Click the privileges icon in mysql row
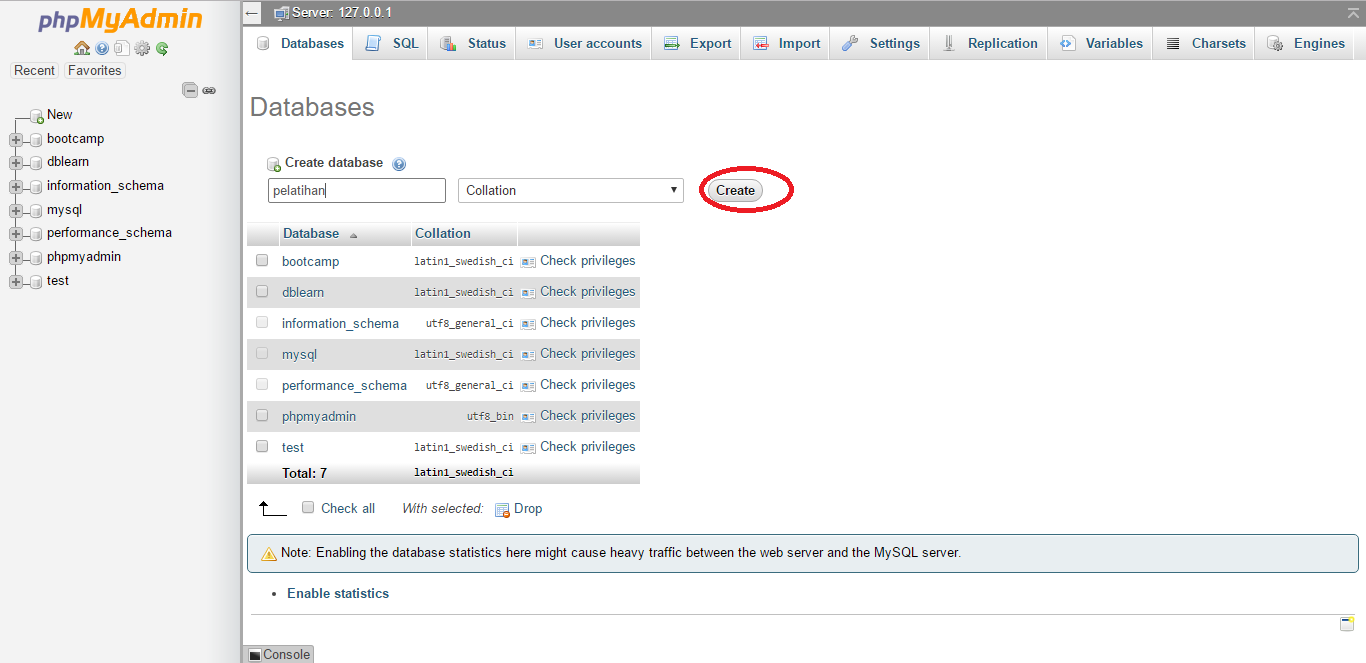 tap(528, 355)
